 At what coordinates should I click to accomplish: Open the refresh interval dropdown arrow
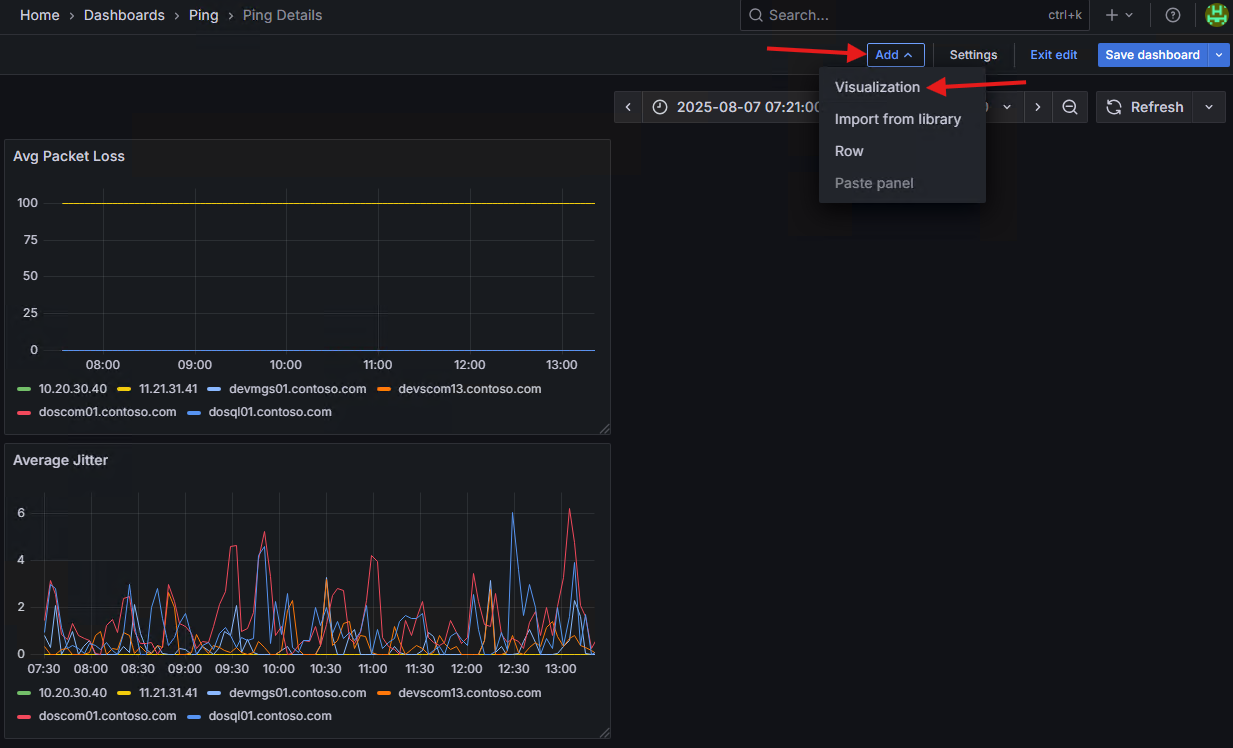pos(1208,107)
